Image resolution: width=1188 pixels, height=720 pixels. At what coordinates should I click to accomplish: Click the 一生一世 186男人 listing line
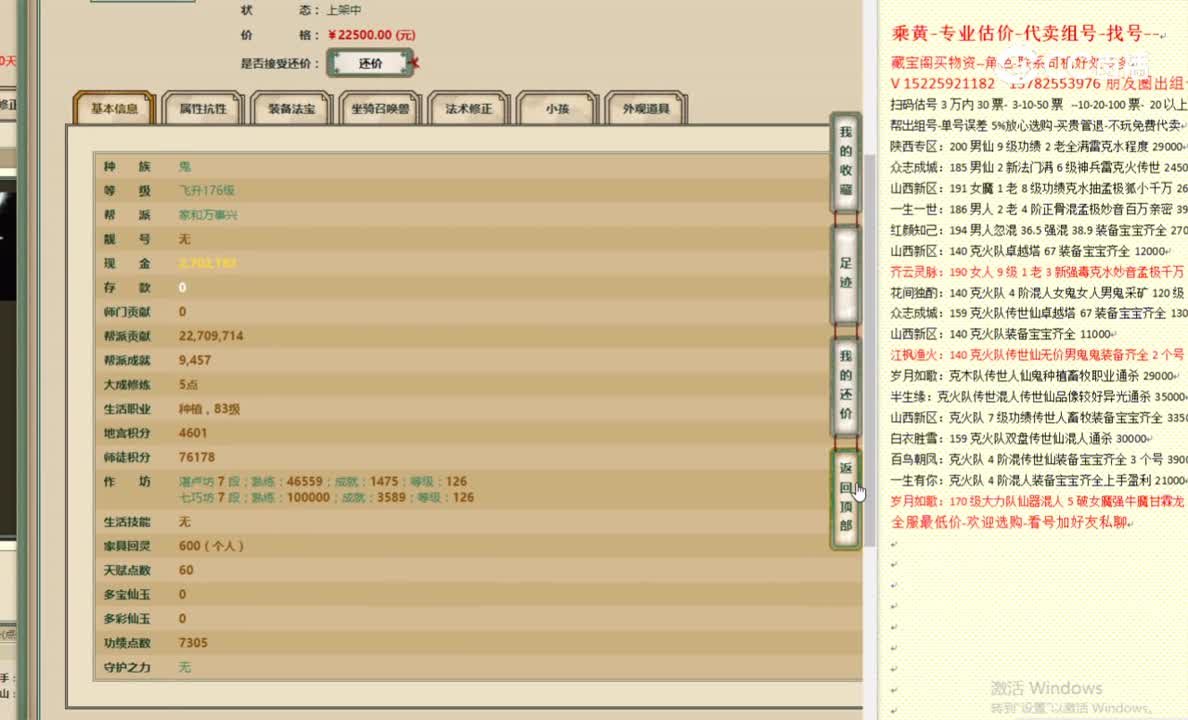1039,209
